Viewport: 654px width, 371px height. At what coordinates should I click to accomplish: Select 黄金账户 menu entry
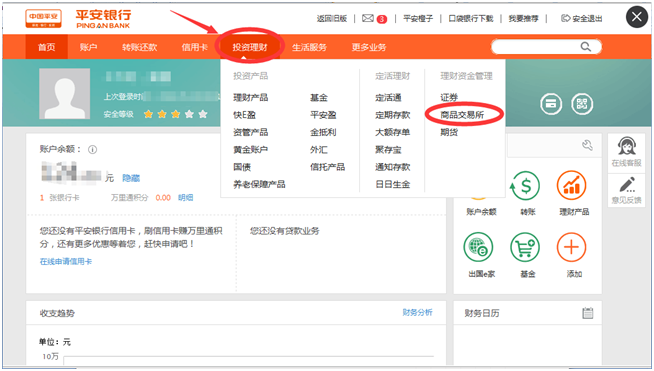(x=251, y=150)
